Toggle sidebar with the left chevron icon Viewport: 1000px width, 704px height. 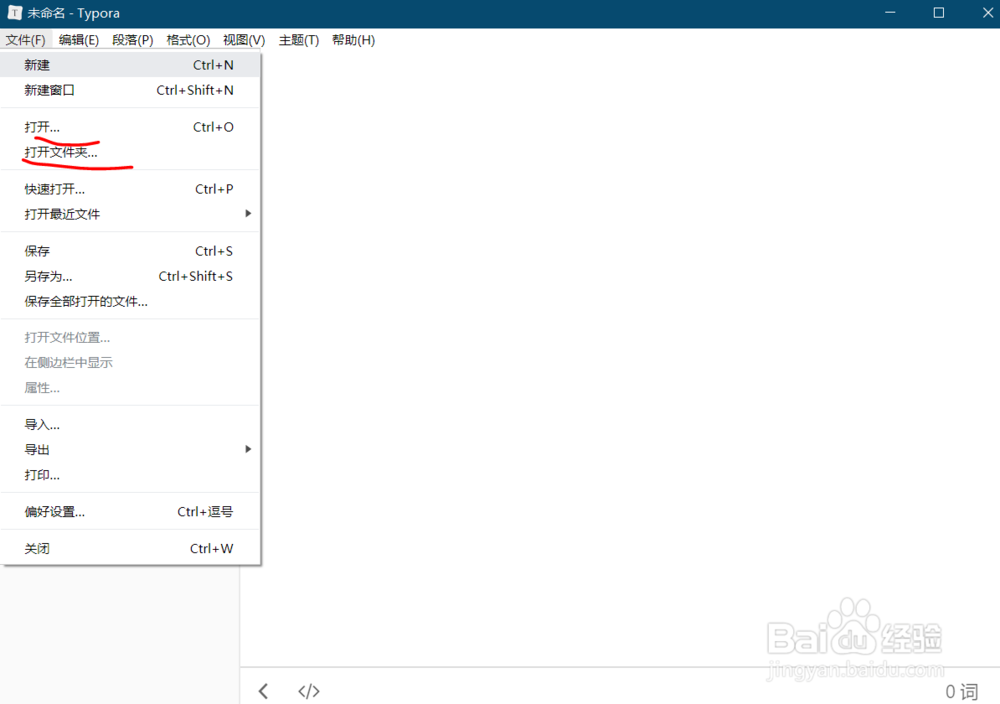(263, 691)
